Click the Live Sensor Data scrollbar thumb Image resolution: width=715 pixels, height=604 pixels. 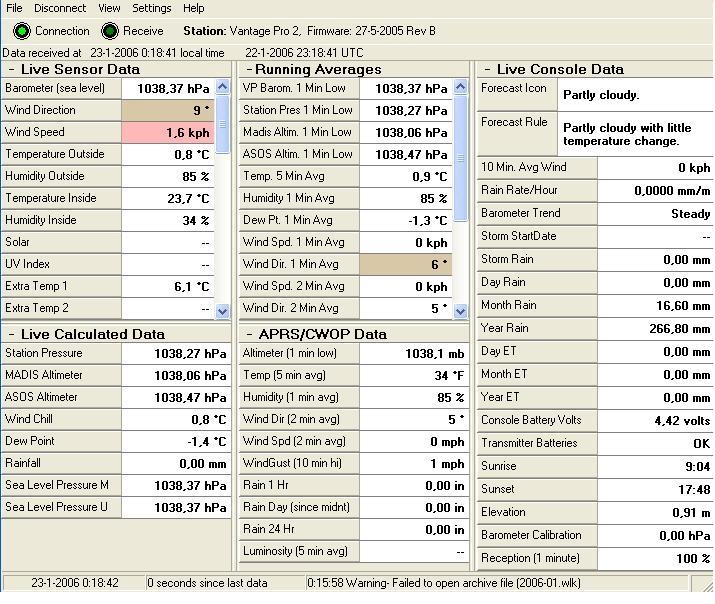[x=223, y=124]
